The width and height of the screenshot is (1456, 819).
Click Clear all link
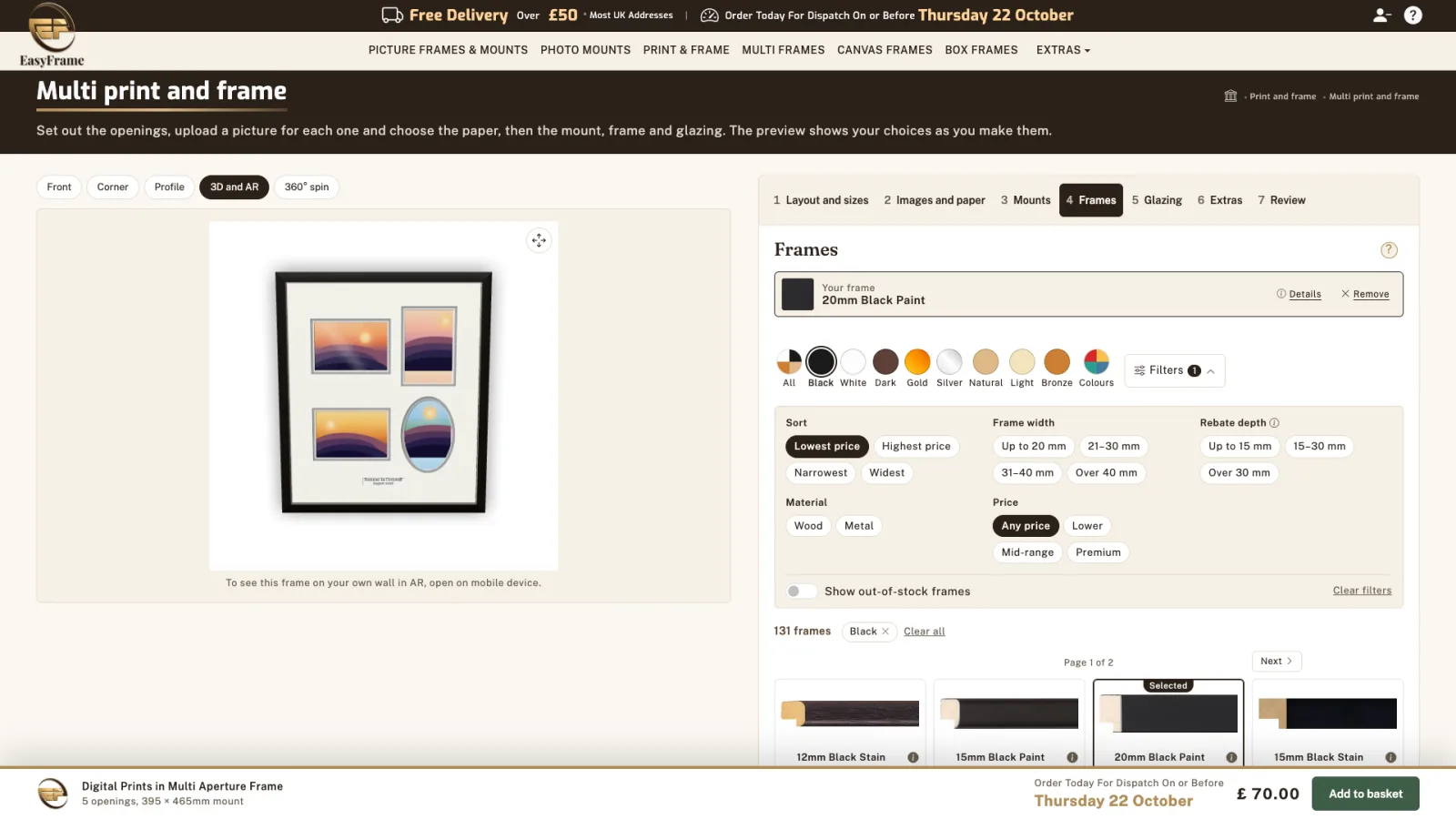(924, 632)
